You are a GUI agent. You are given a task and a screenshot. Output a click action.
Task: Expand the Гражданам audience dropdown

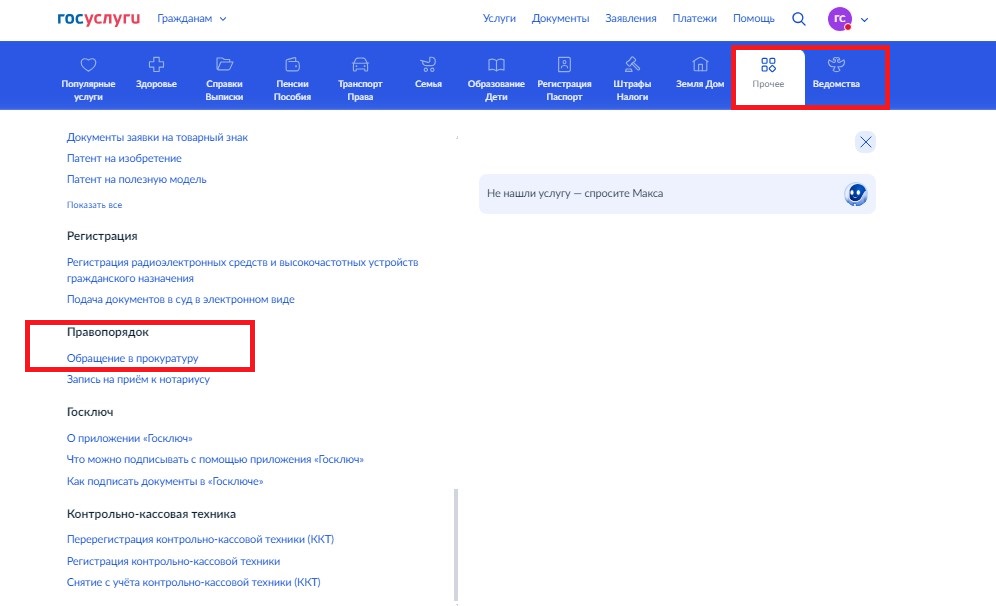(x=192, y=18)
